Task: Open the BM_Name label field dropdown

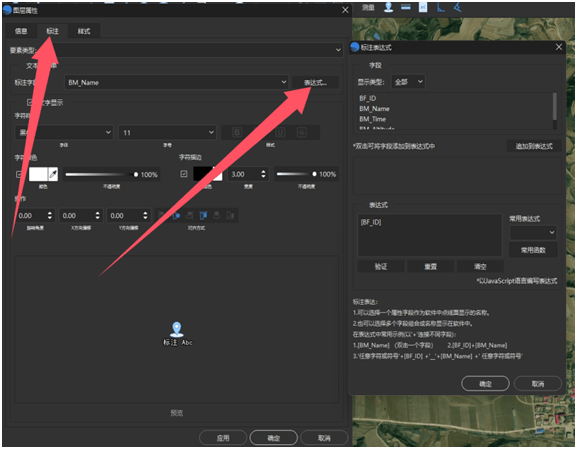Action: tap(176, 82)
